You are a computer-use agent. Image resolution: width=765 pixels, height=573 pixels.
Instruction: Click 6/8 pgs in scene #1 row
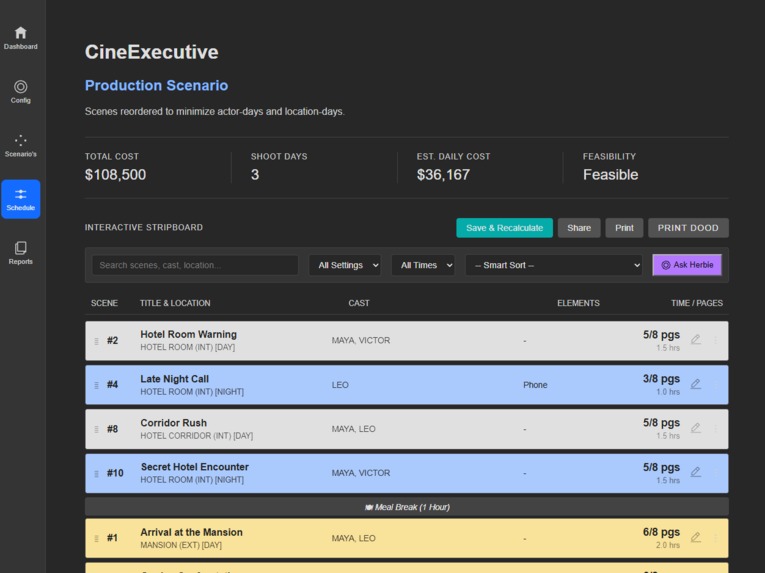pyautogui.click(x=661, y=532)
